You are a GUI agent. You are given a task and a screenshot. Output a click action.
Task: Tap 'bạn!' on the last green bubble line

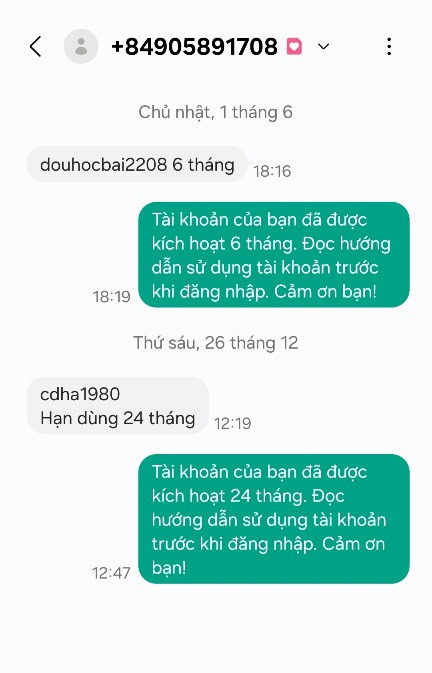[x=169, y=568]
